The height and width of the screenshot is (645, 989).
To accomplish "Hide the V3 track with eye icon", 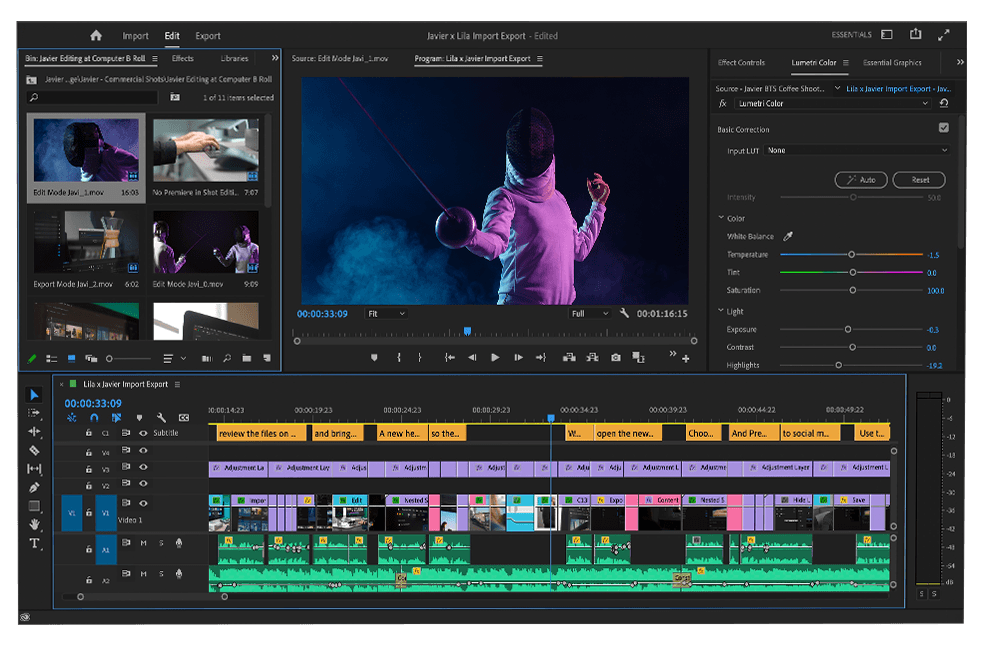I will click(x=143, y=468).
